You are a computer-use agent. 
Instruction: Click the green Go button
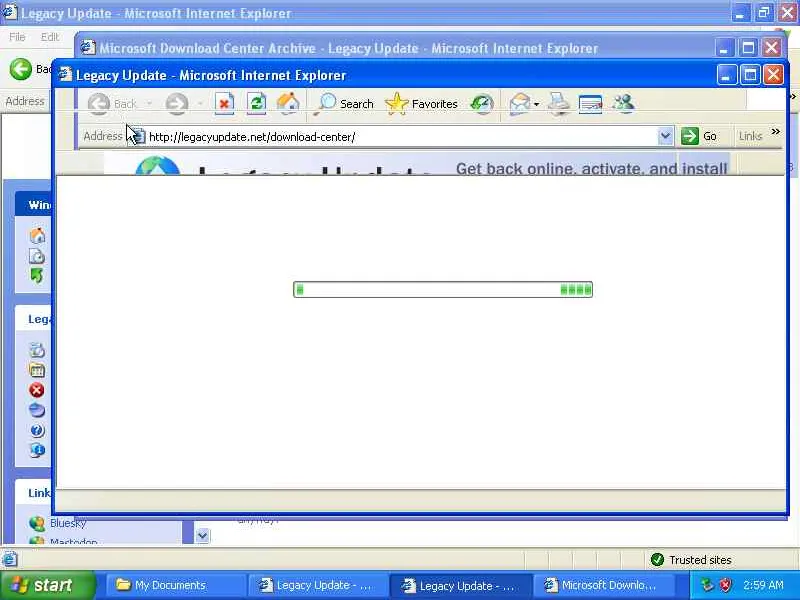(699, 136)
